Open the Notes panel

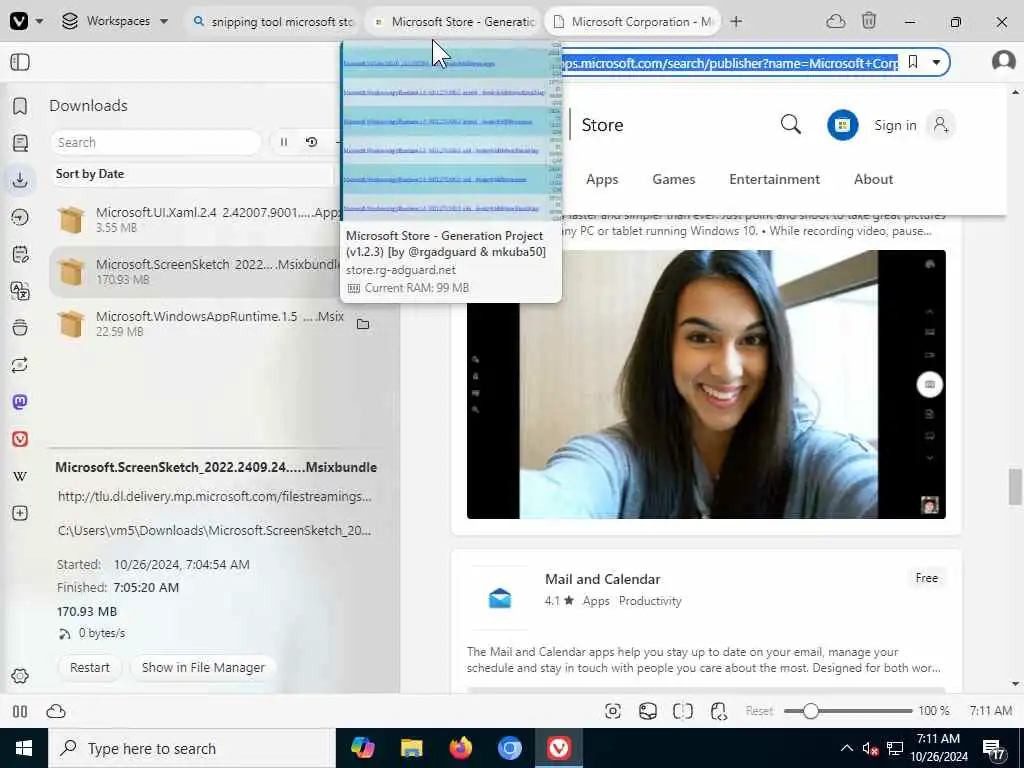point(20,254)
